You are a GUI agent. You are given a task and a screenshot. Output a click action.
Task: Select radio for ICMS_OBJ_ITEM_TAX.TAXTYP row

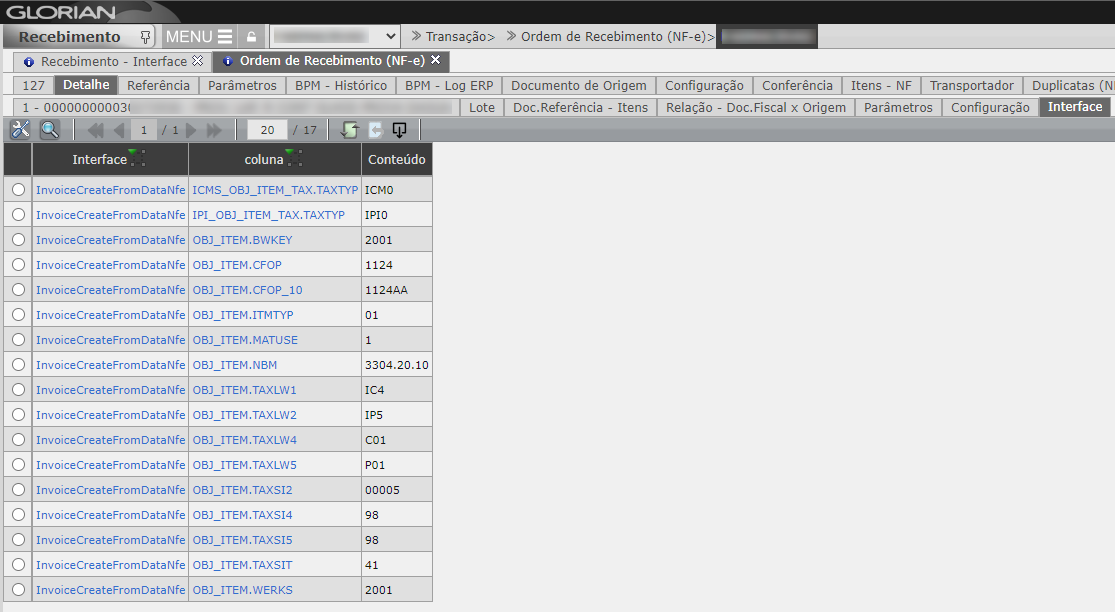[x=18, y=189]
